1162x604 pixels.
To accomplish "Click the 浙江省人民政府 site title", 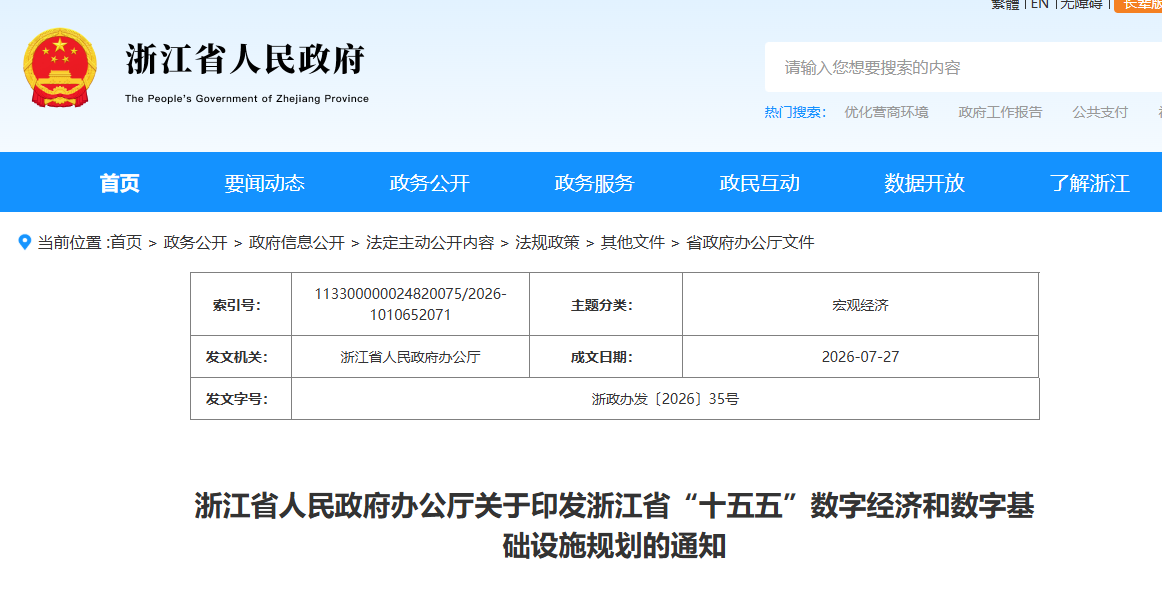I will coord(246,59).
